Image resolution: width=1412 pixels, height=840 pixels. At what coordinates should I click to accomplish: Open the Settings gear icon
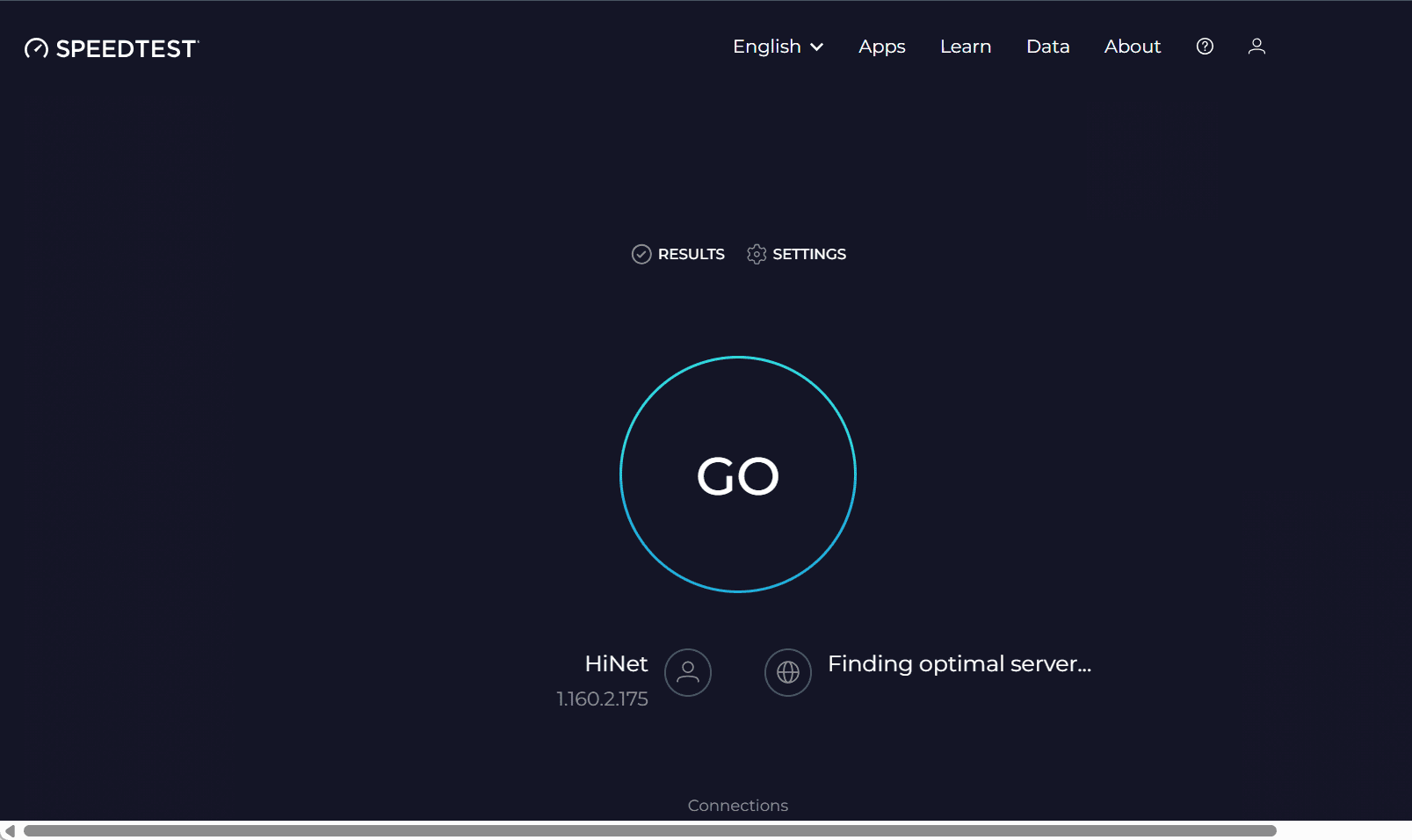click(757, 254)
